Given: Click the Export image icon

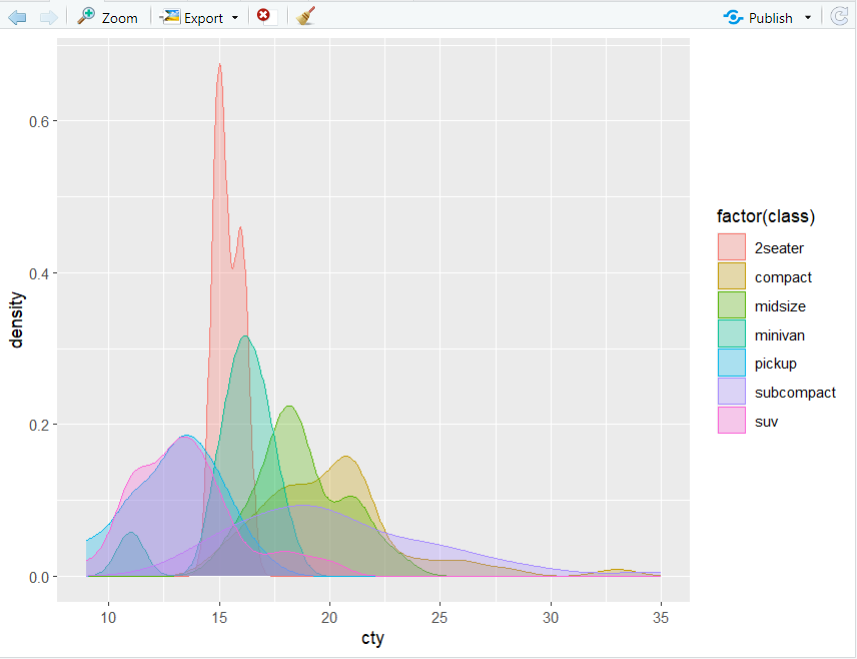Looking at the screenshot, I should (x=169, y=17).
